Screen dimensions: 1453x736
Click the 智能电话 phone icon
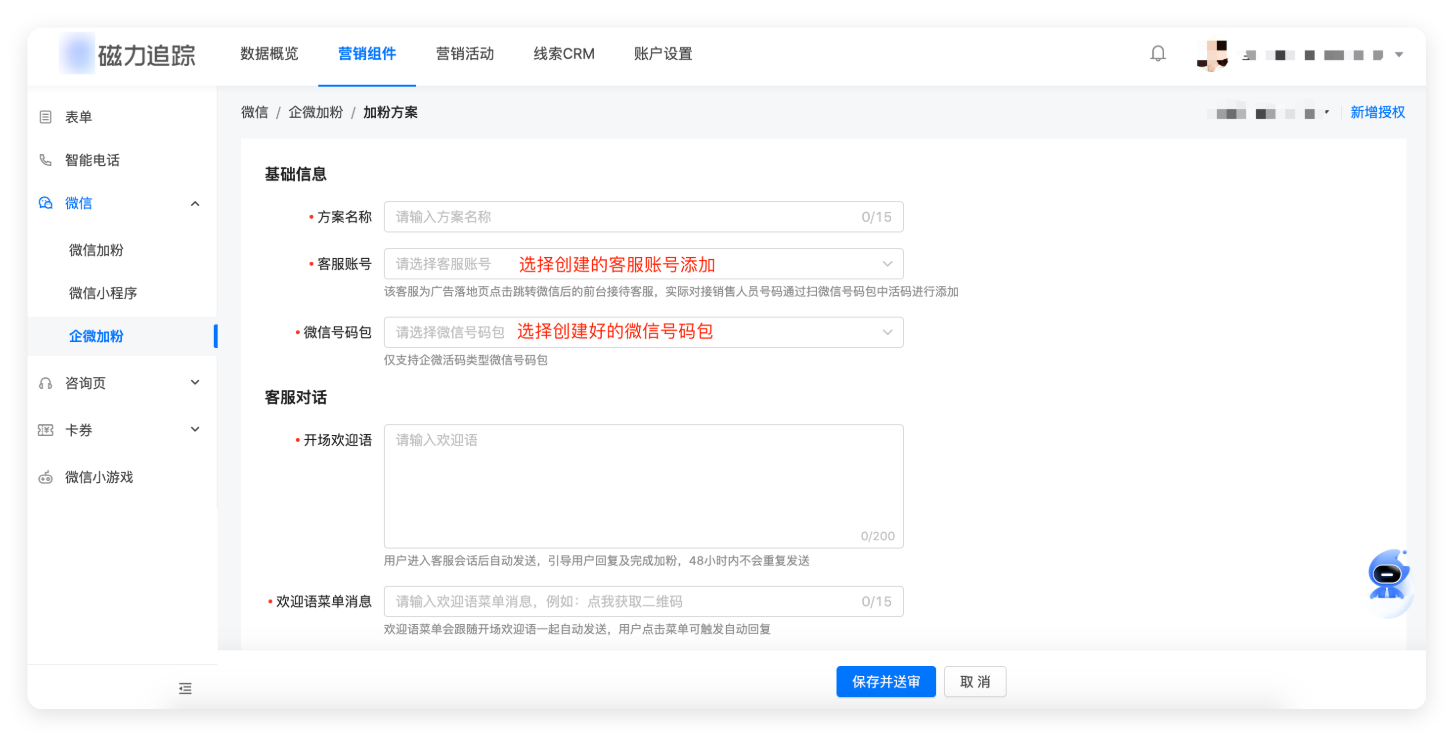pos(45,160)
